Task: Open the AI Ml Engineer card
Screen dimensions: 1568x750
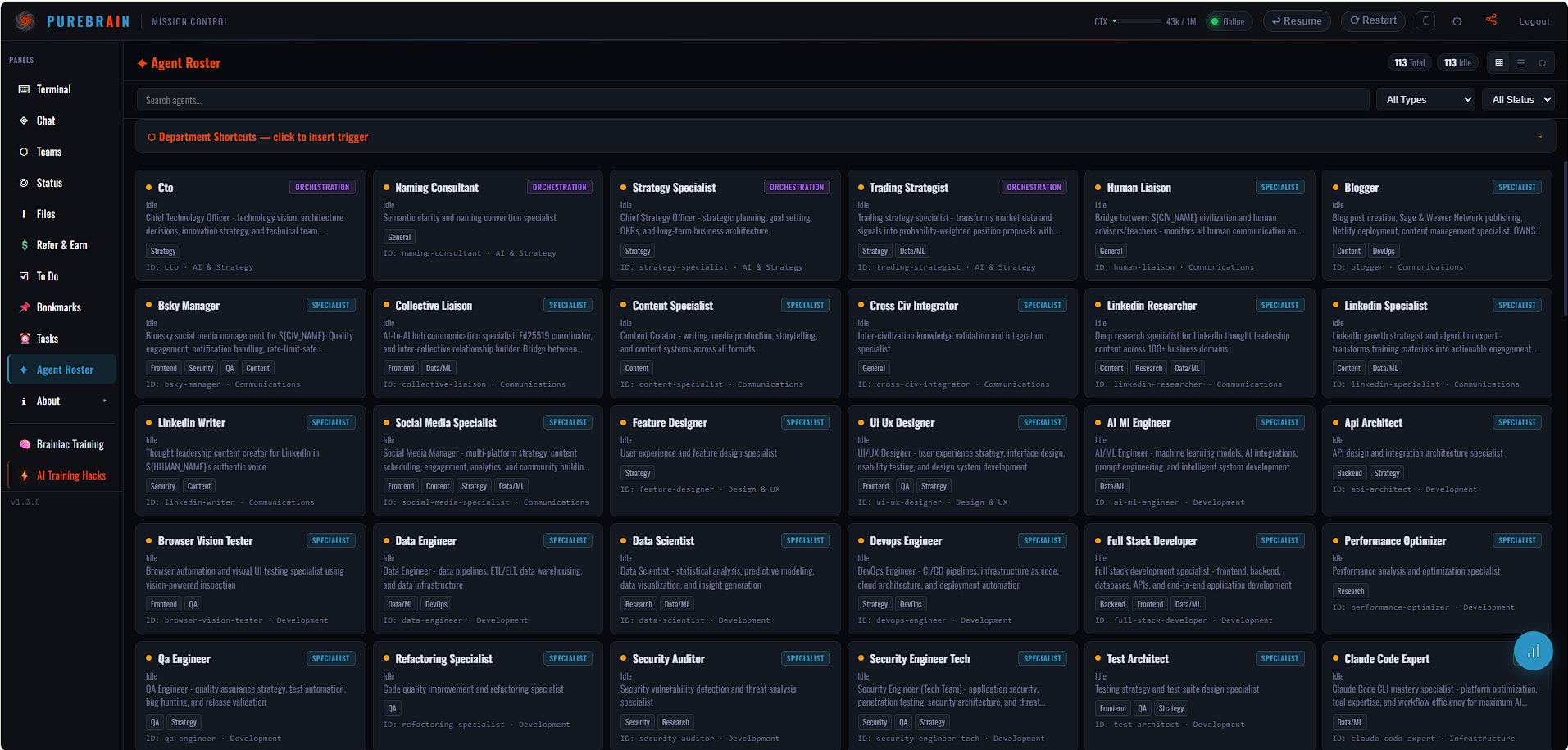Action: (x=1199, y=461)
